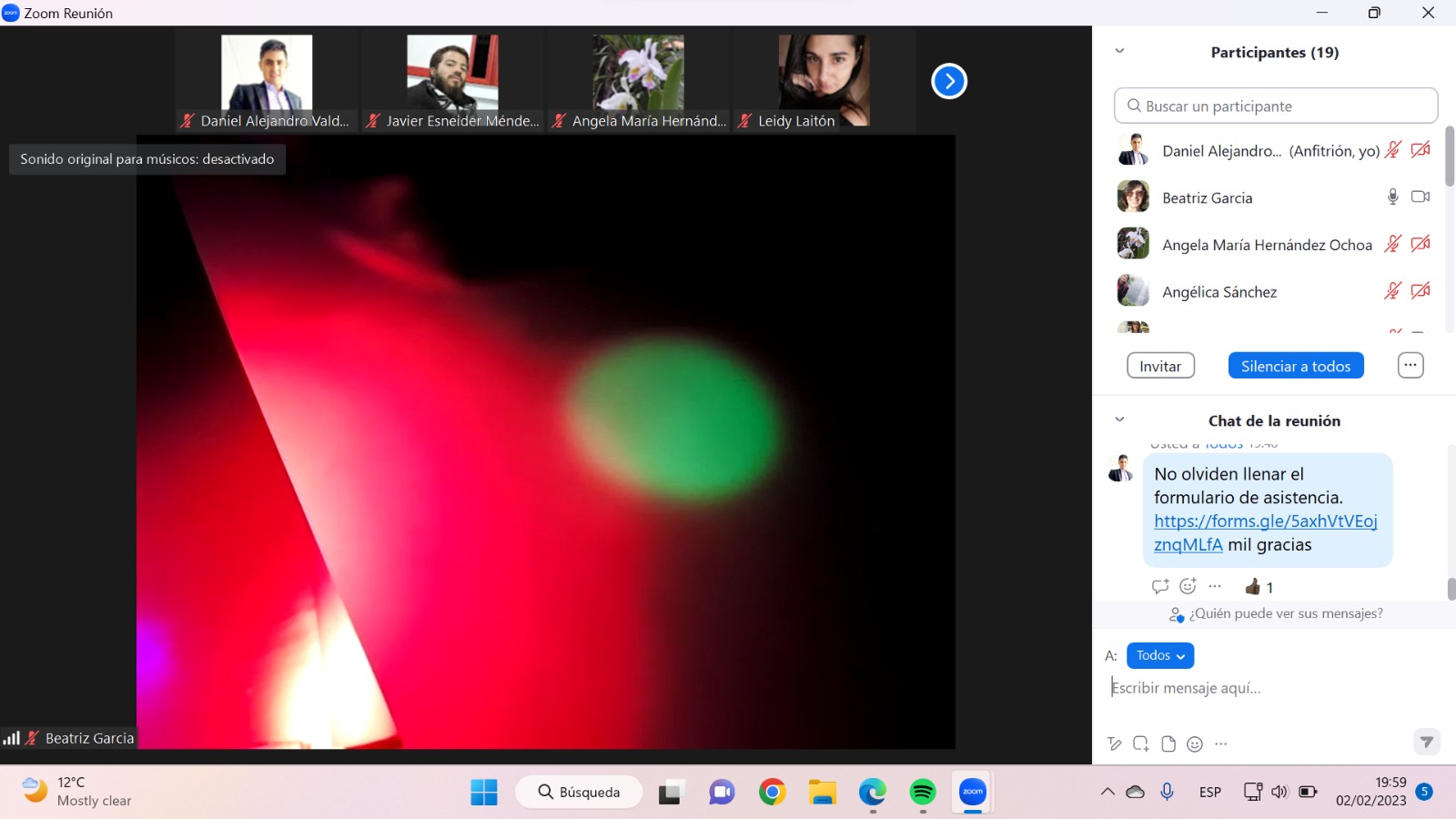Click Beatriz Garcia participant row avatar
Viewport: 1456px width, 819px height.
coord(1133,197)
